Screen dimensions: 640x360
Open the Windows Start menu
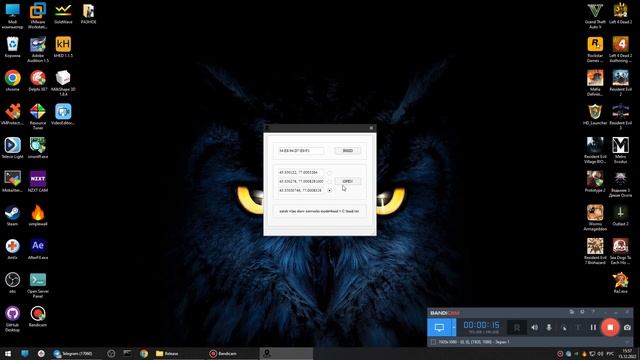8,353
